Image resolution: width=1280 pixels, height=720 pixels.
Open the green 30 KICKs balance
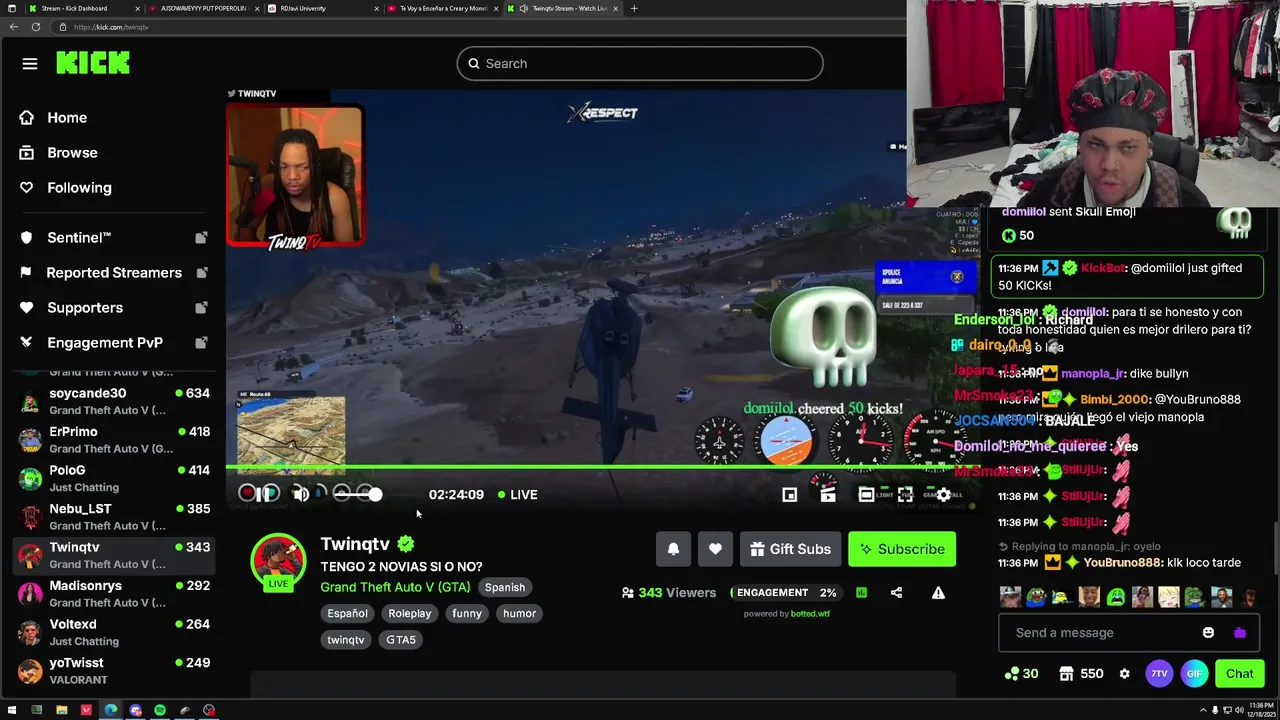point(1021,674)
